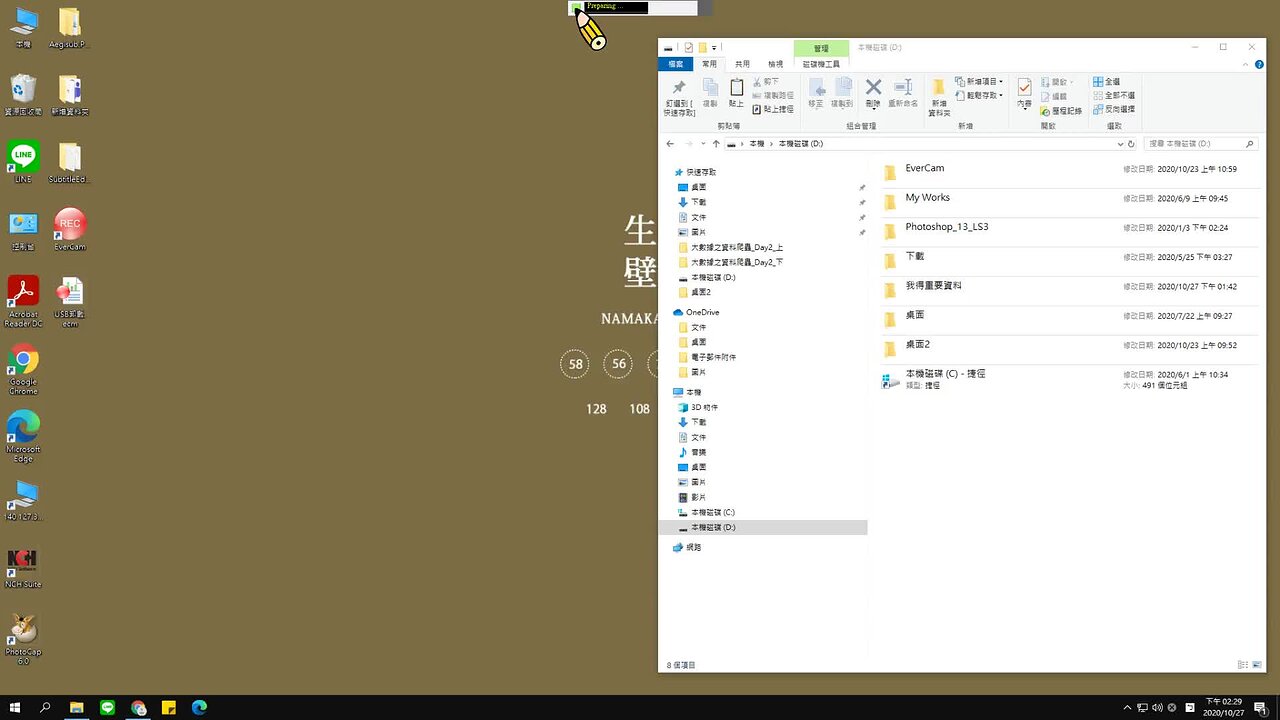This screenshot has width=1280, height=720.
Task: Select the EverCam REC desktop icon
Action: click(70, 230)
